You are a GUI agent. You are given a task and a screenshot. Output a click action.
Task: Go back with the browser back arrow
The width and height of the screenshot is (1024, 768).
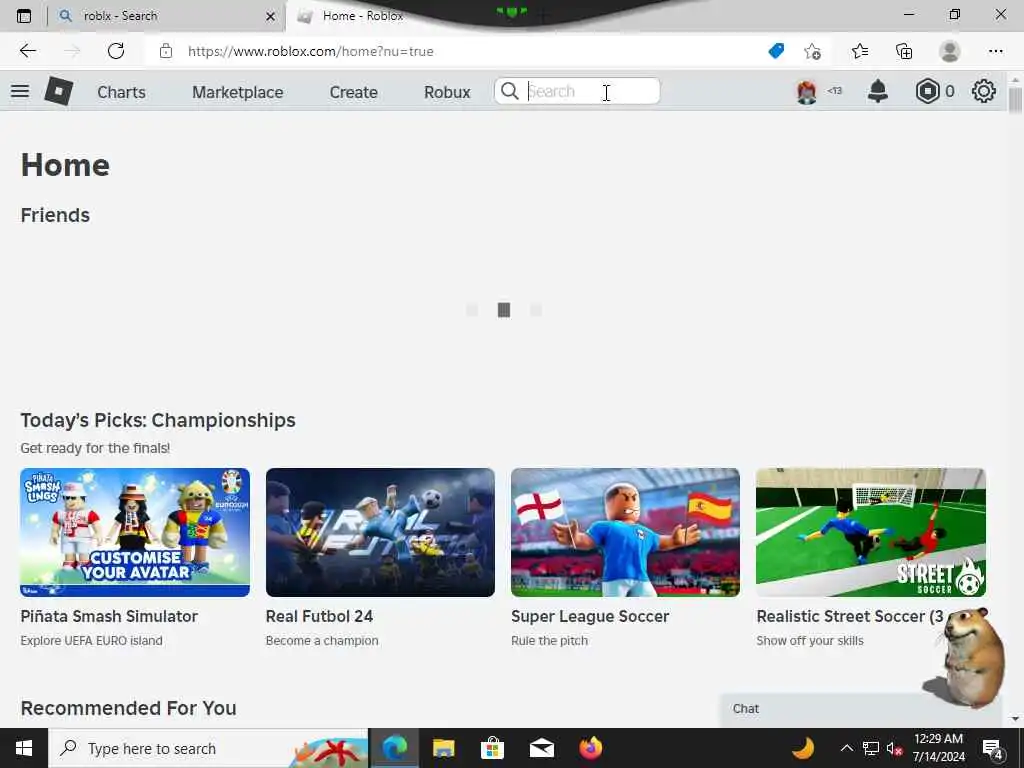pos(27,51)
